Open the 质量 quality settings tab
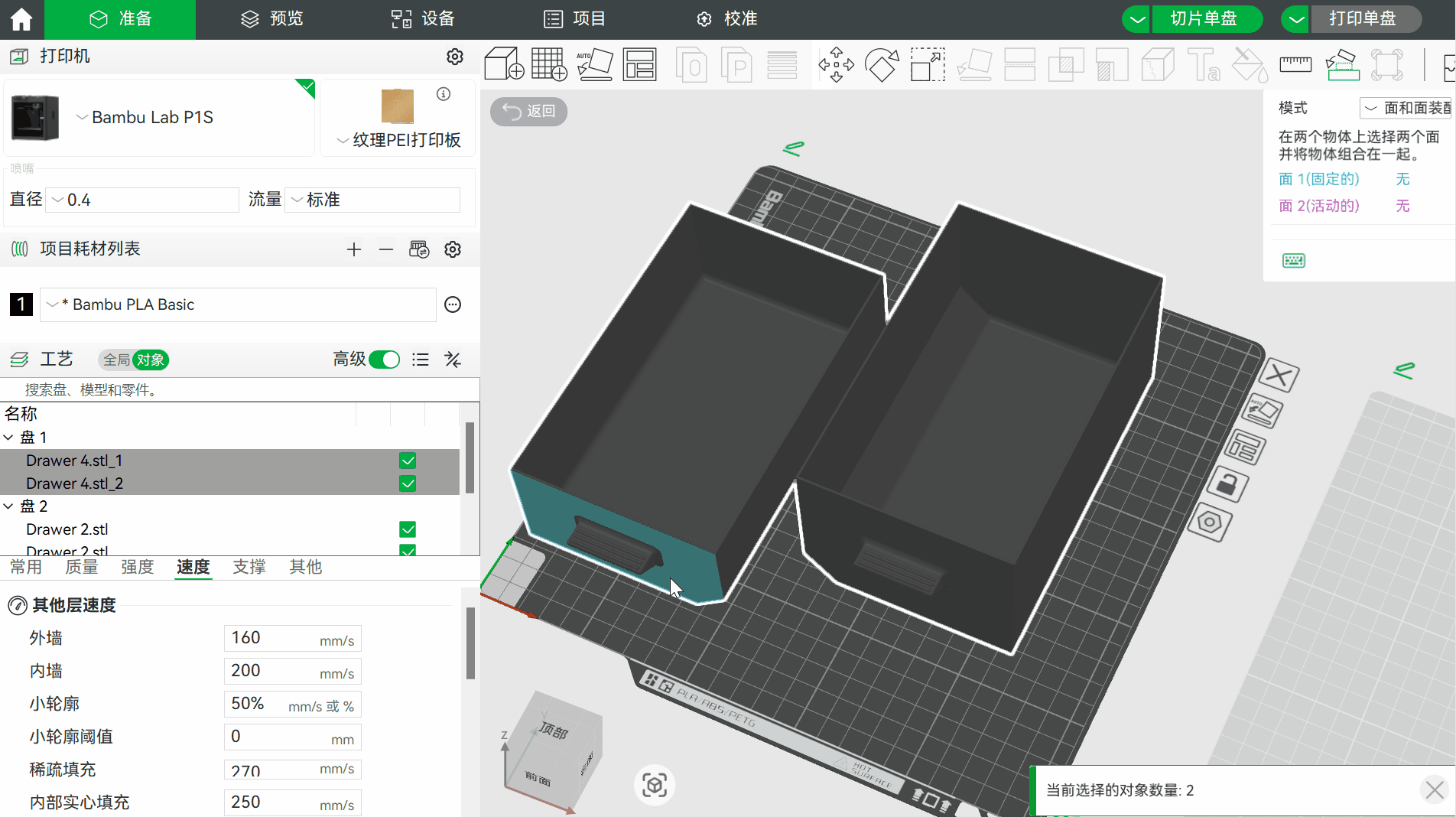 82,567
